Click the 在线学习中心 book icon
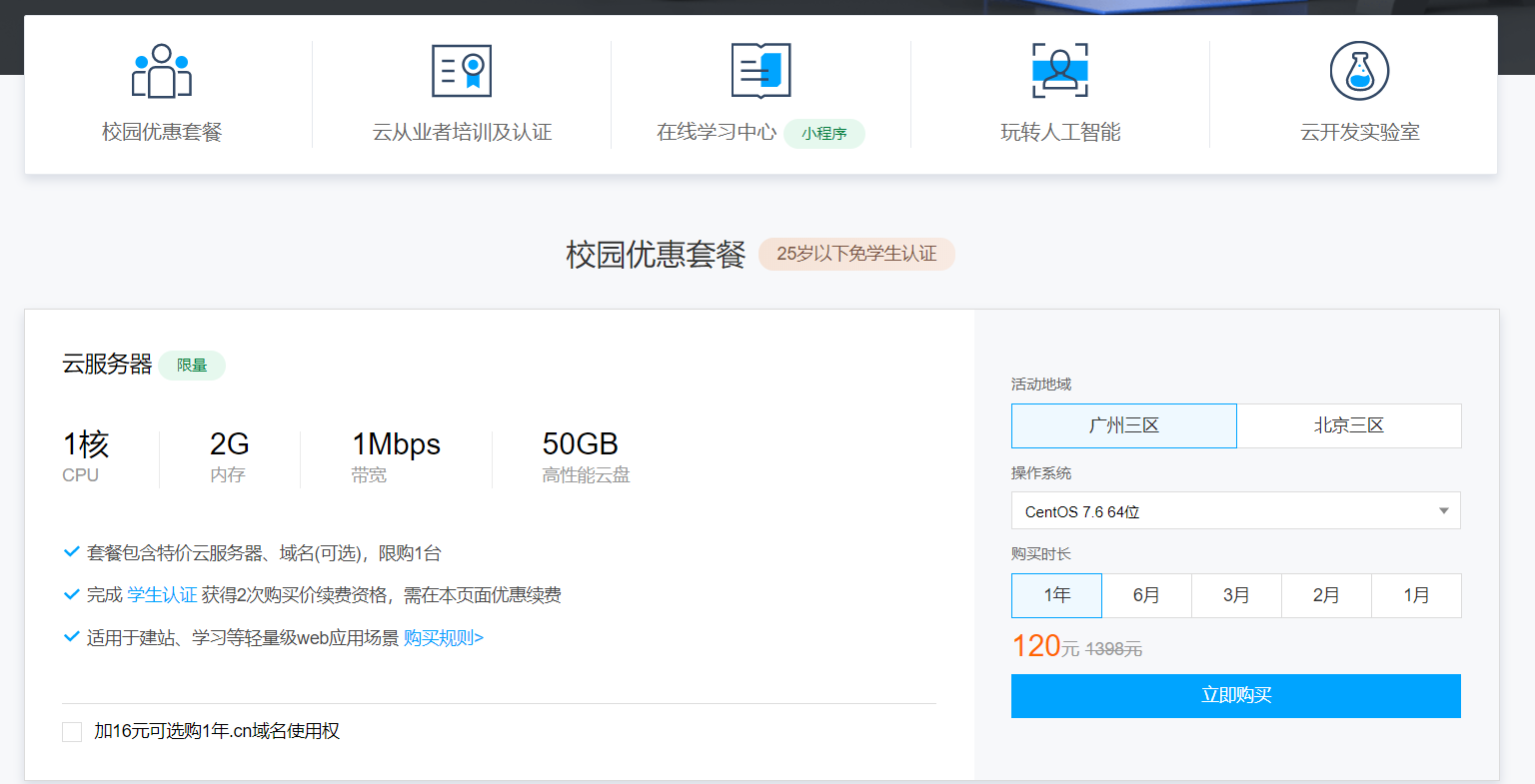This screenshot has width=1535, height=784. (762, 71)
